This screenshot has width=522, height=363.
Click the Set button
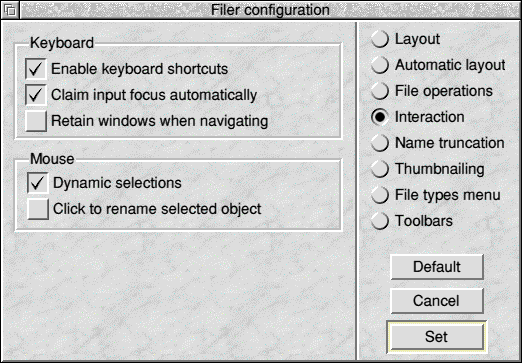[437, 337]
